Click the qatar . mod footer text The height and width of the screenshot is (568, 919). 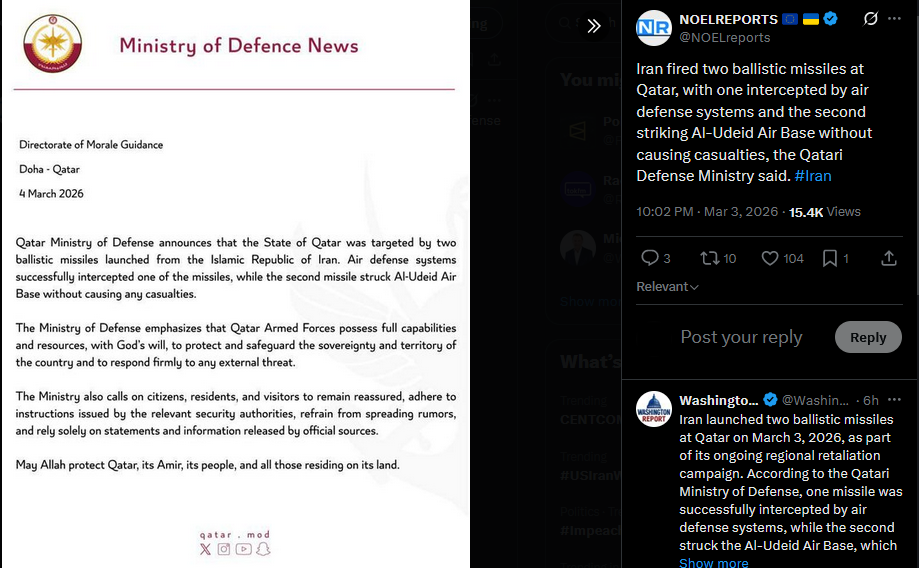coord(235,535)
